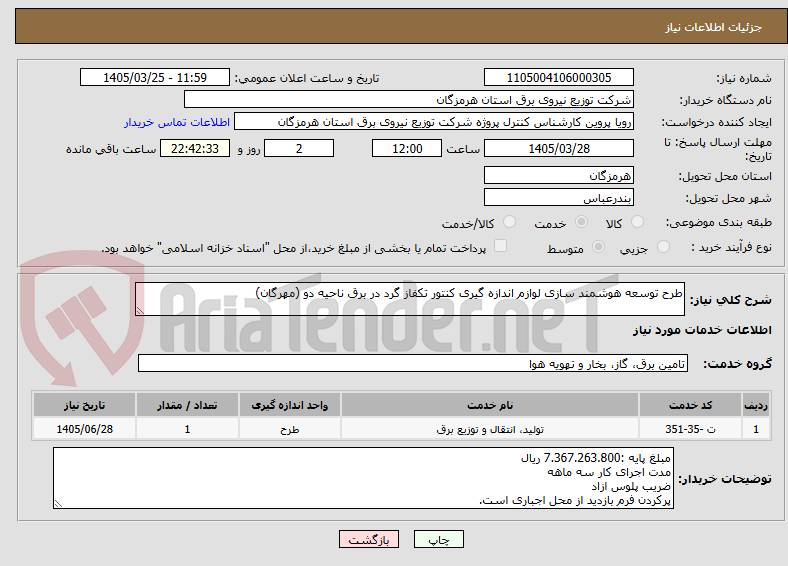
Task: Click the resize handle of description box
Action: (x=140, y=311)
